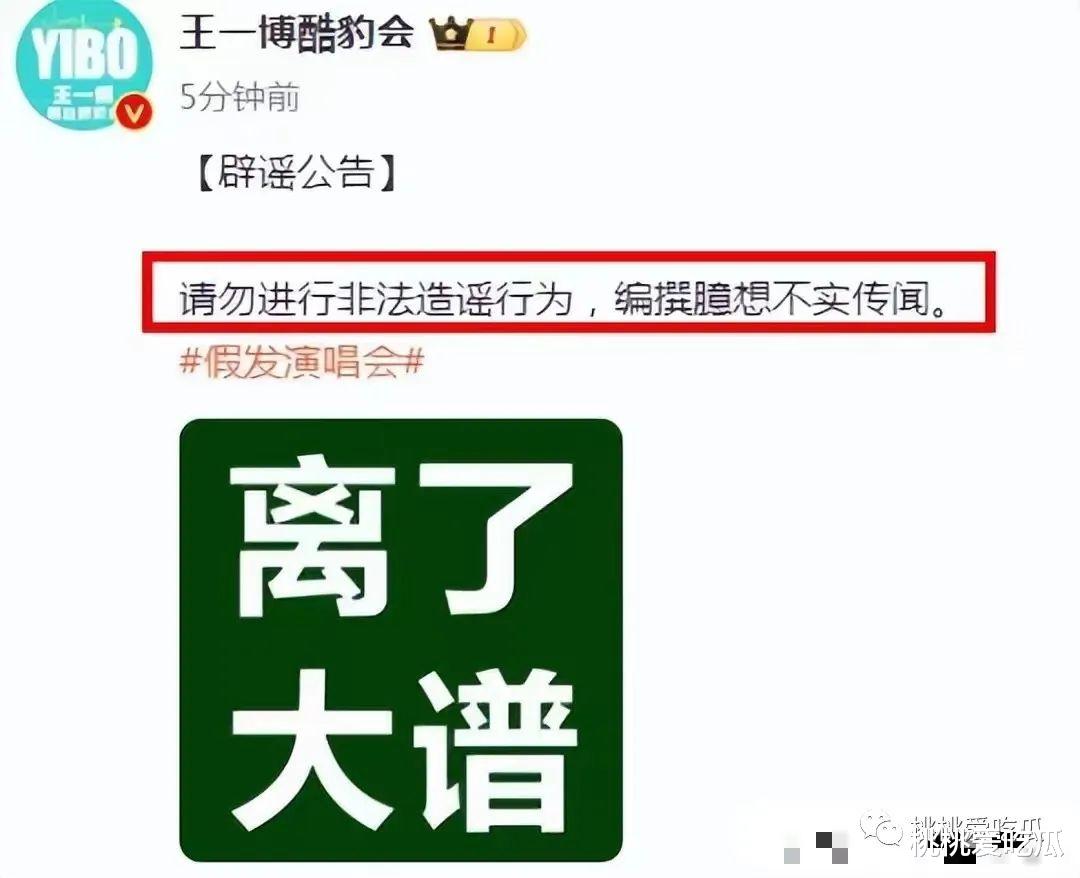
Task: Click the WeChat logo in watermark
Action: (x=884, y=830)
